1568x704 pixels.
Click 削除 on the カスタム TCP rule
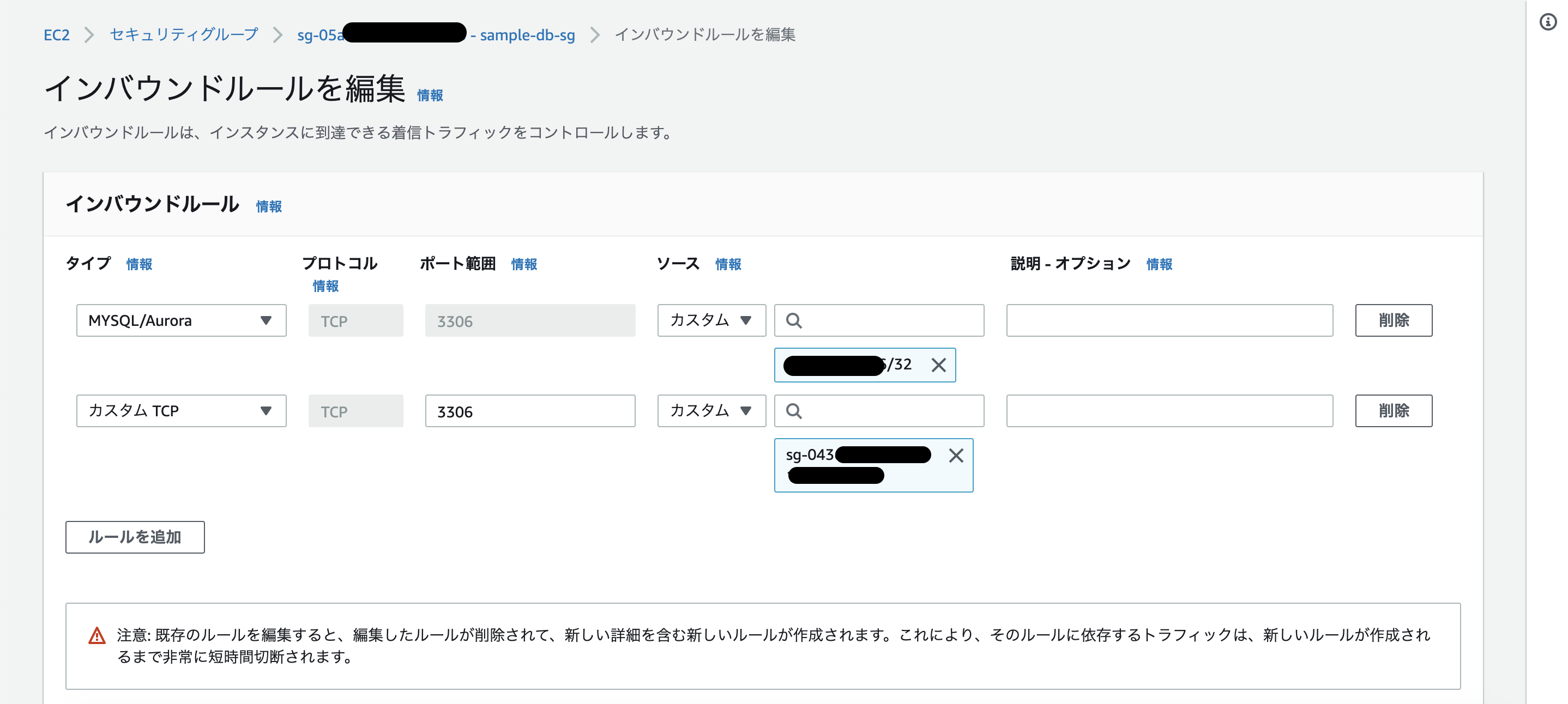tap(1394, 411)
